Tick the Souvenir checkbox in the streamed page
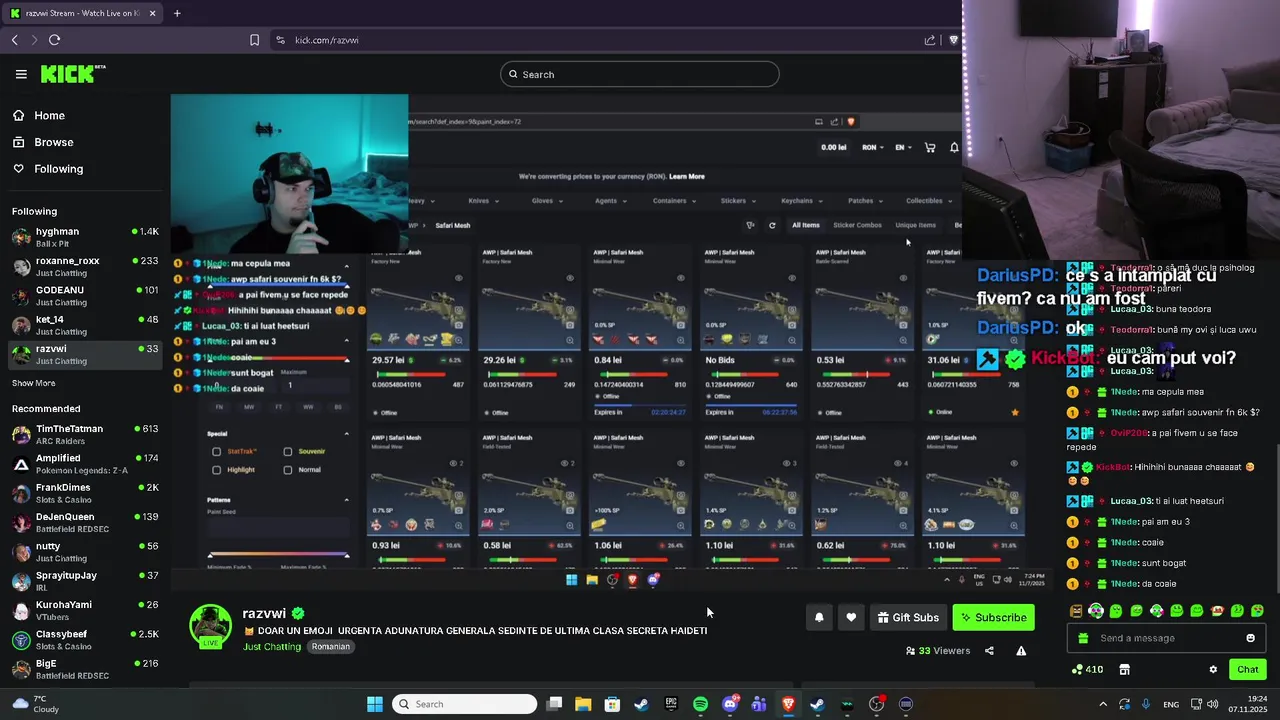1280x720 pixels. tap(288, 452)
